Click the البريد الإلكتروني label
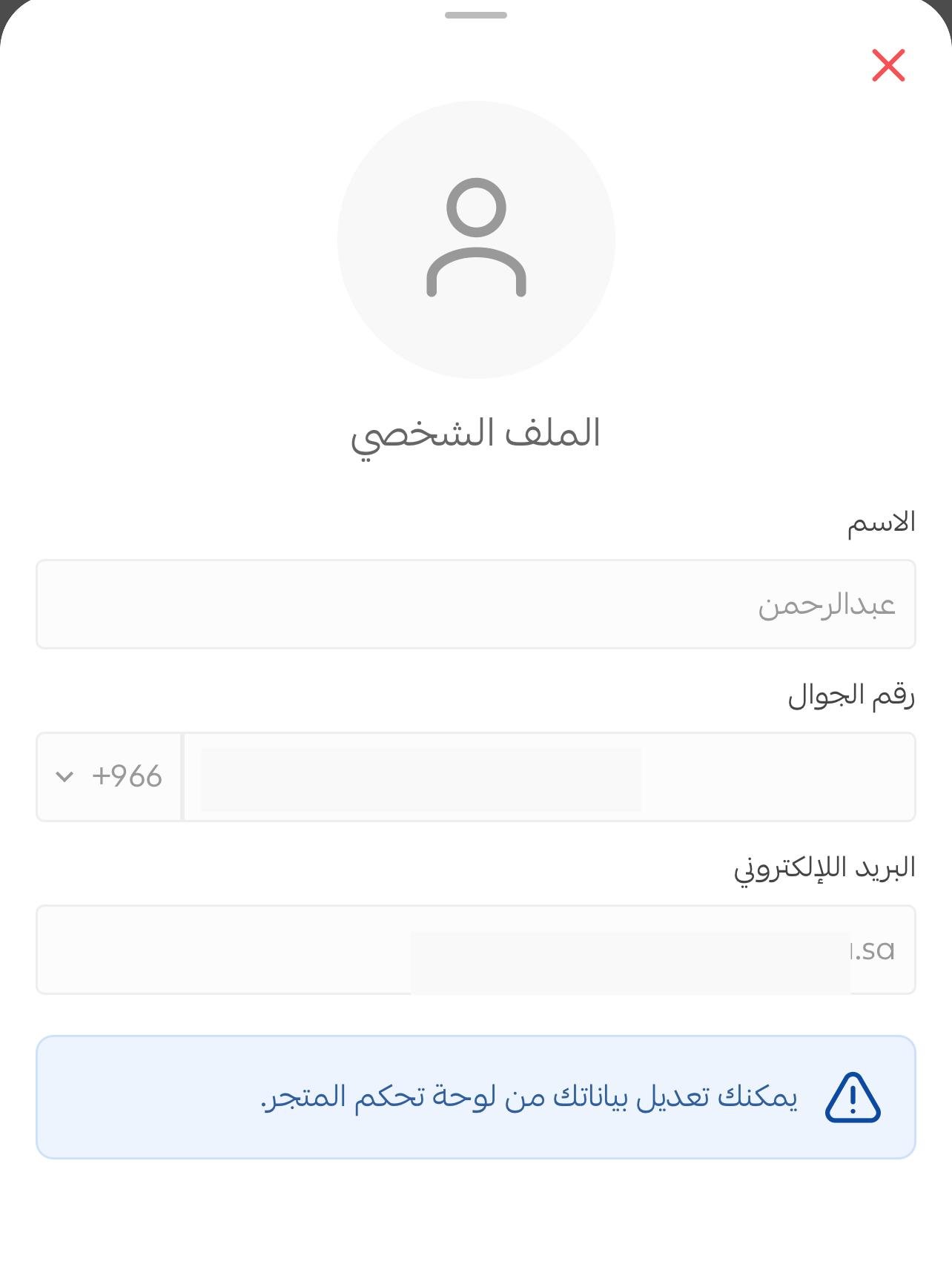Viewport: 952px width, 1284px height. pos(824,868)
